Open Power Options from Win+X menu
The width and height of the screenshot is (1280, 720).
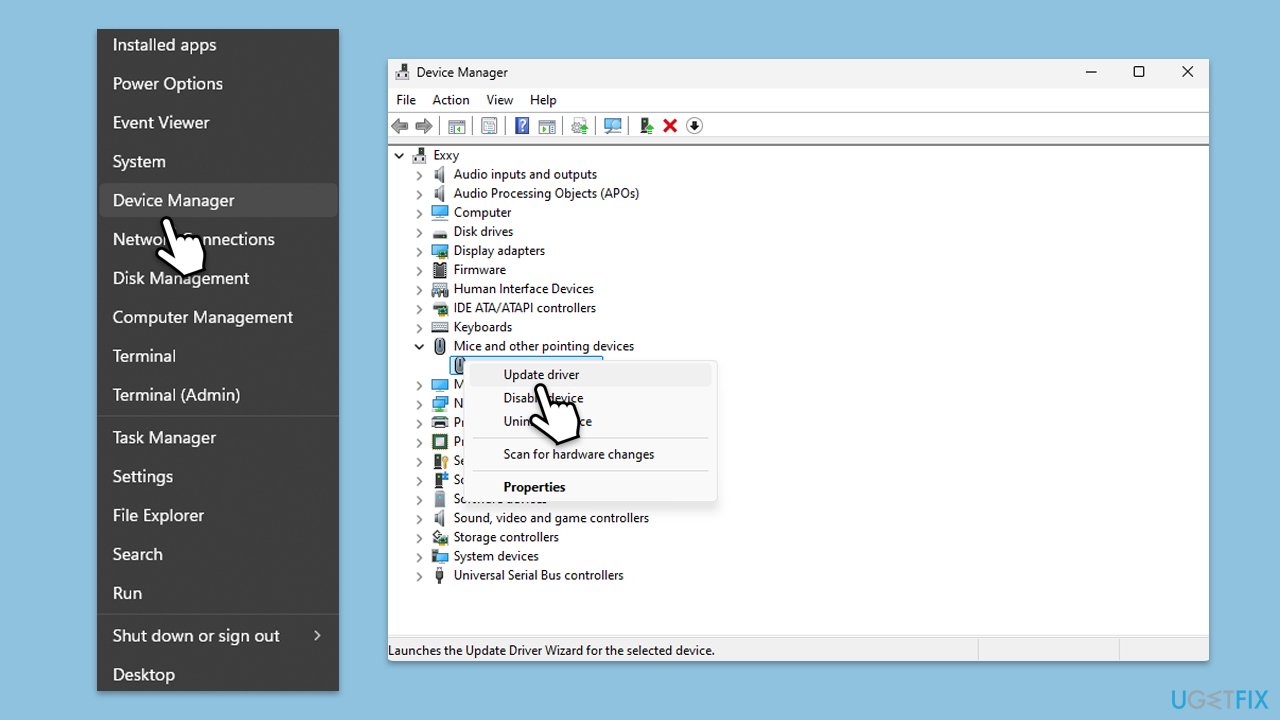click(218, 84)
